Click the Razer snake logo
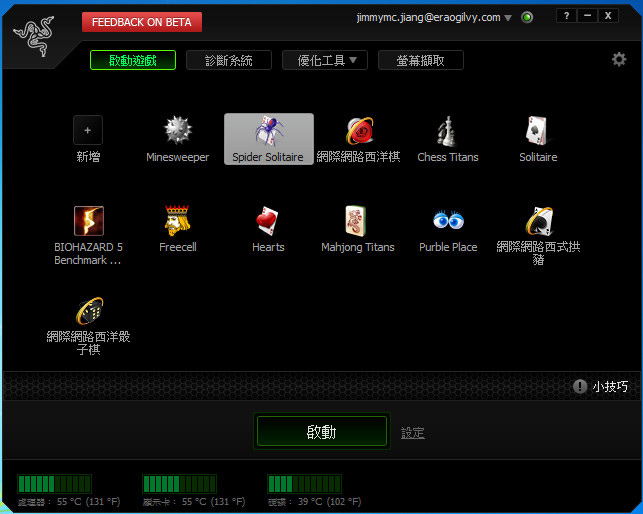The width and height of the screenshot is (643, 514). point(34,36)
